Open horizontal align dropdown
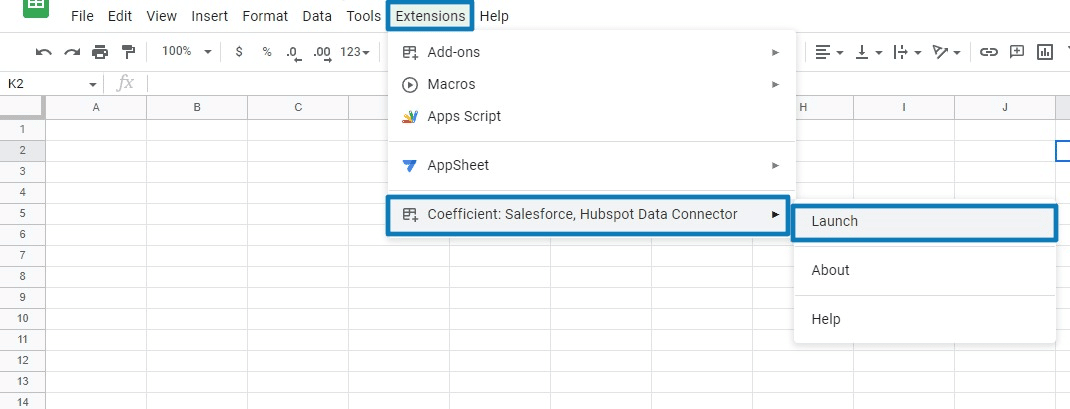Screen dimensions: 1070x409 point(829,52)
